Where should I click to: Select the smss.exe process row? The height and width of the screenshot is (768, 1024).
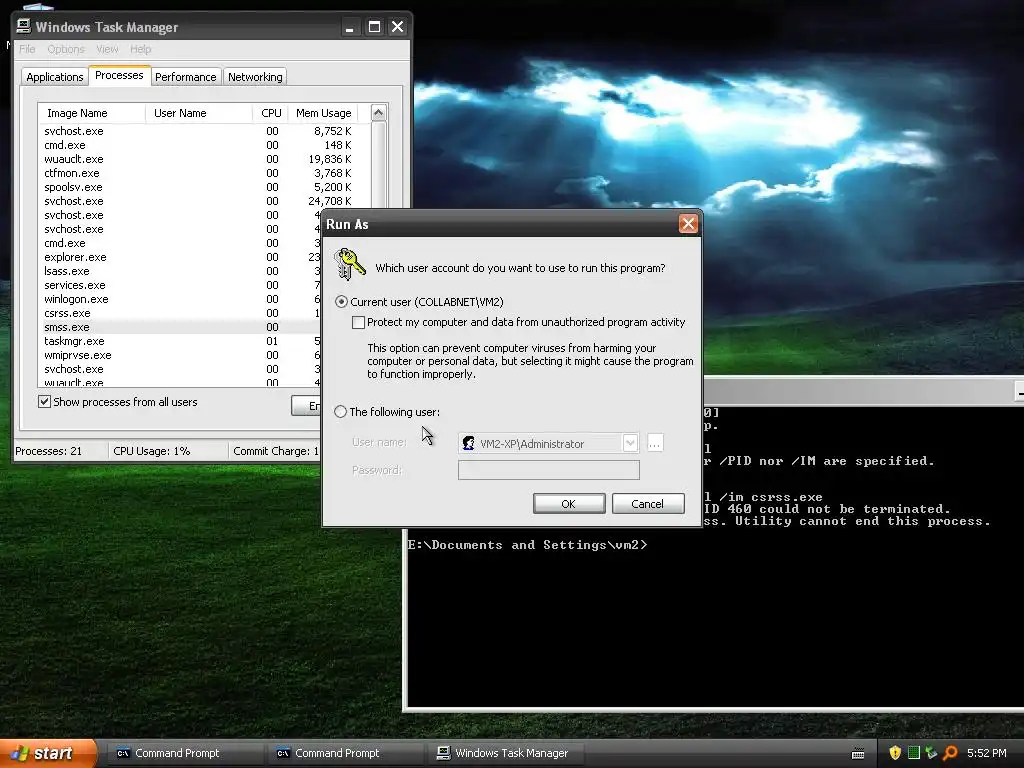coord(180,327)
